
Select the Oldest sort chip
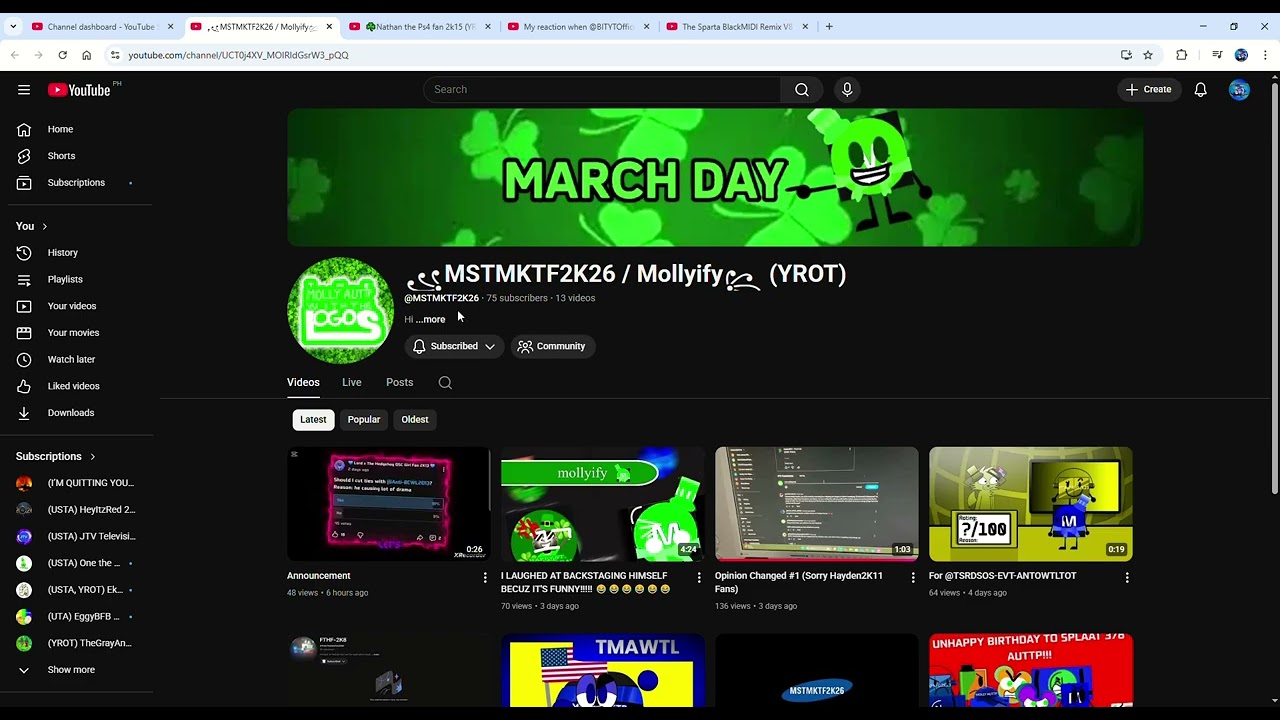tap(415, 420)
